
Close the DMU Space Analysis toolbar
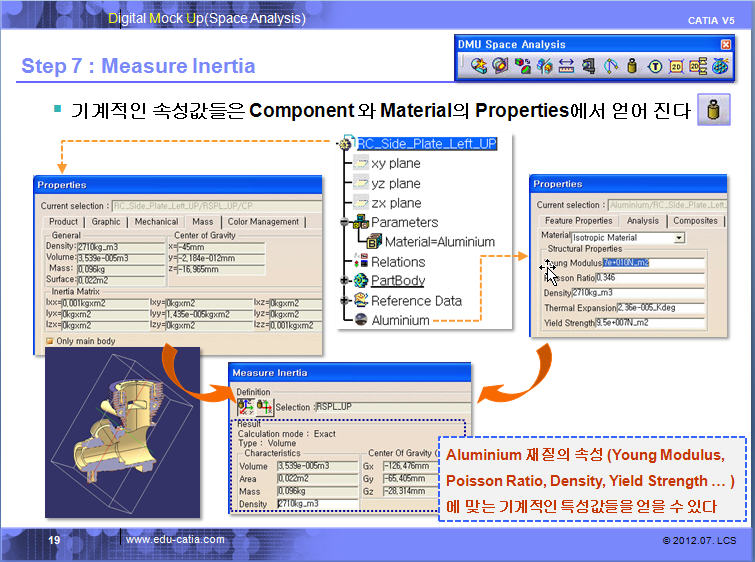(x=726, y=45)
